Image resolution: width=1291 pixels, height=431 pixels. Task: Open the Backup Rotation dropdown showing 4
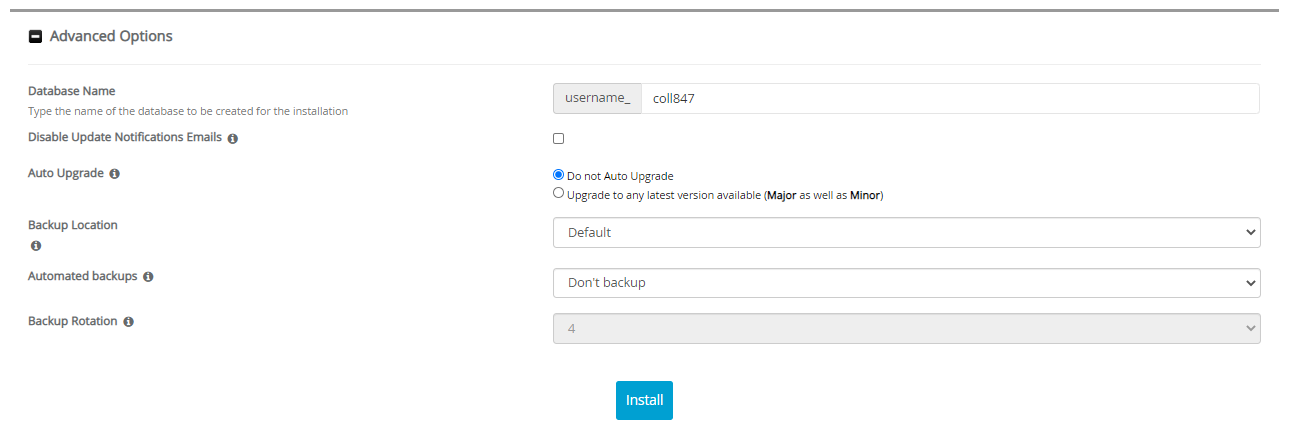coord(906,328)
